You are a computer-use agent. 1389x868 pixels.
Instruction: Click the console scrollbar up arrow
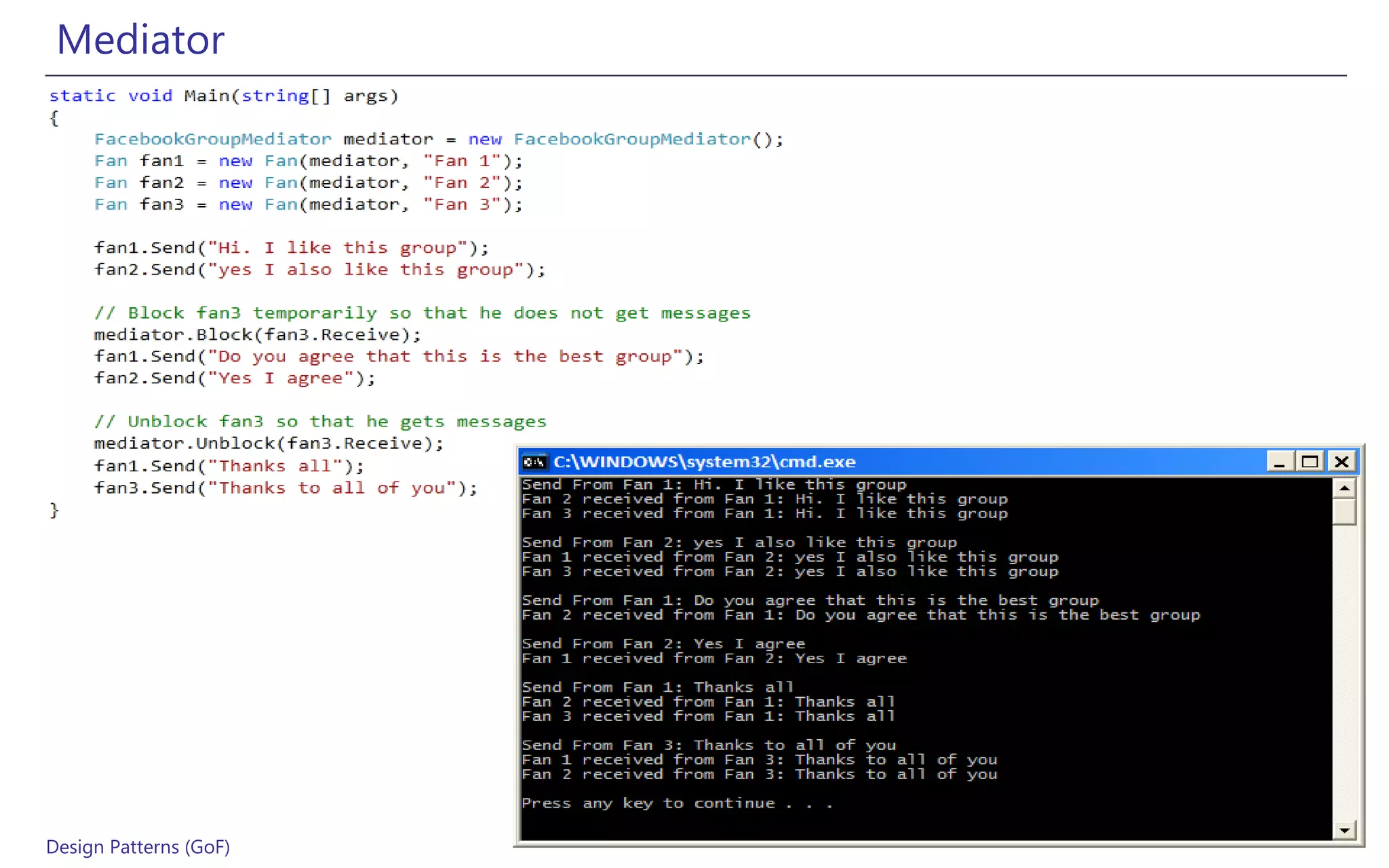click(x=1344, y=488)
